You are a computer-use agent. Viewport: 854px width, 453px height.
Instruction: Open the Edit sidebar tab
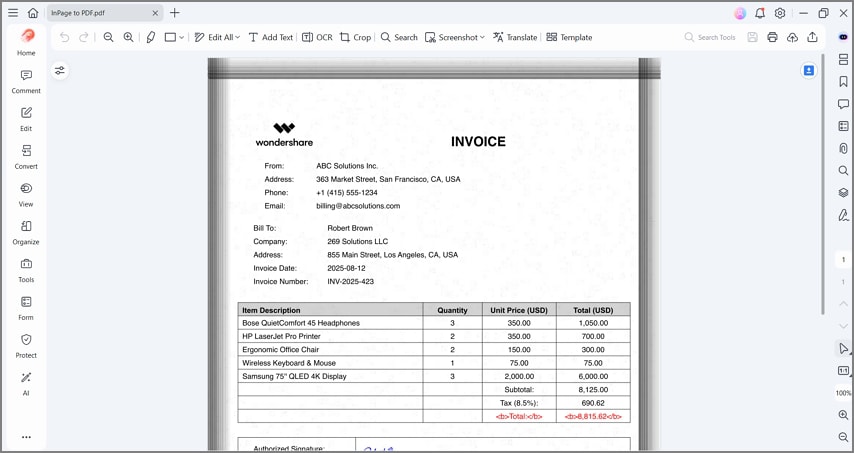click(x=26, y=119)
